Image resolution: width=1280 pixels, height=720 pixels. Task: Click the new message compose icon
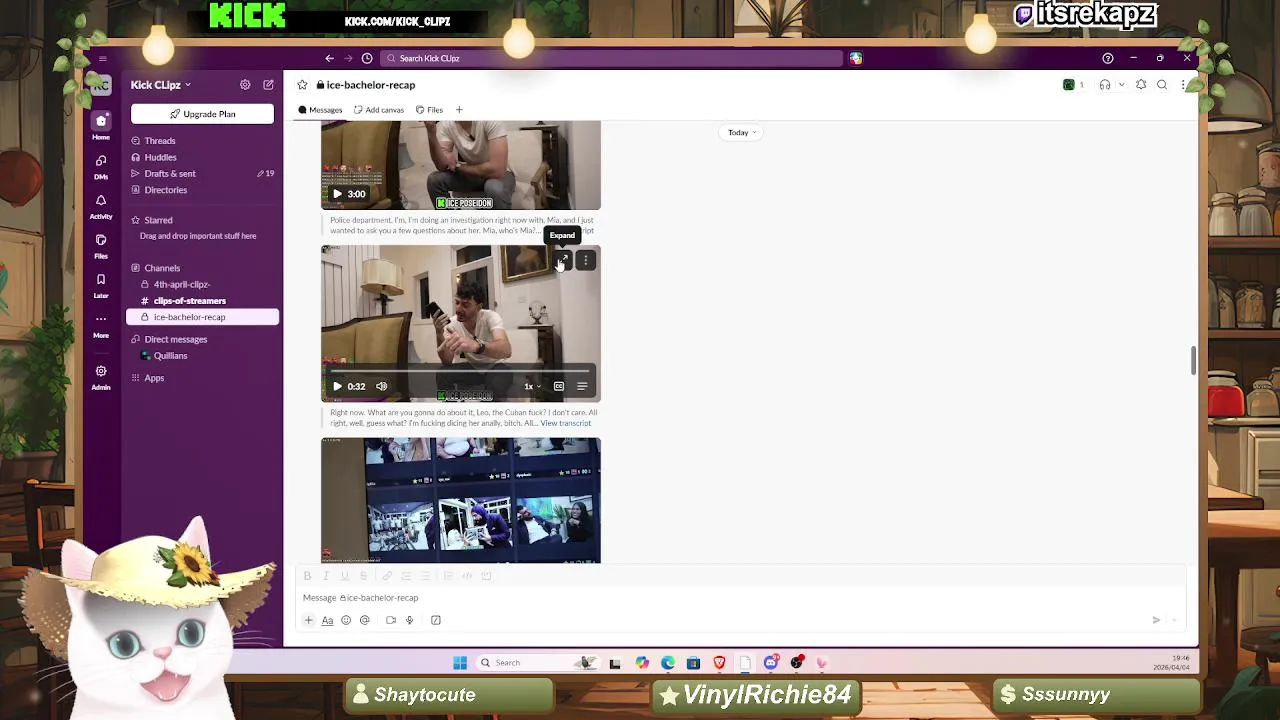coord(268,85)
